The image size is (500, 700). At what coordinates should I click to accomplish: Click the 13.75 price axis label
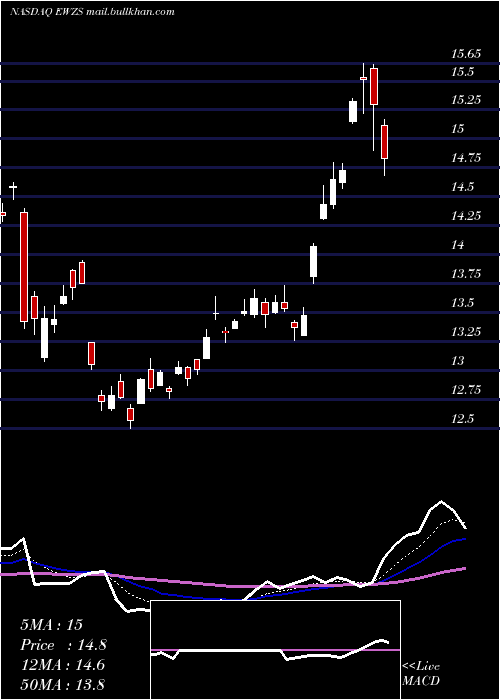466,274
